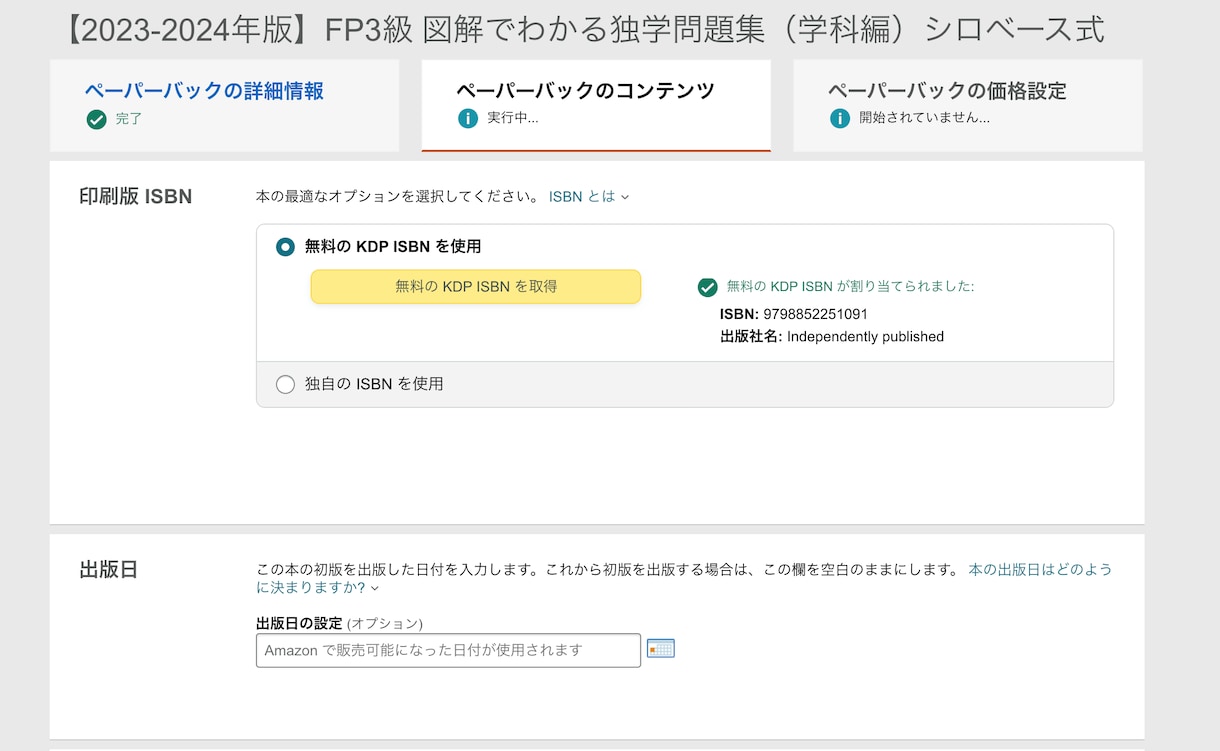1220x751 pixels.
Task: Click the book title heading FP3級
Action: 583,30
